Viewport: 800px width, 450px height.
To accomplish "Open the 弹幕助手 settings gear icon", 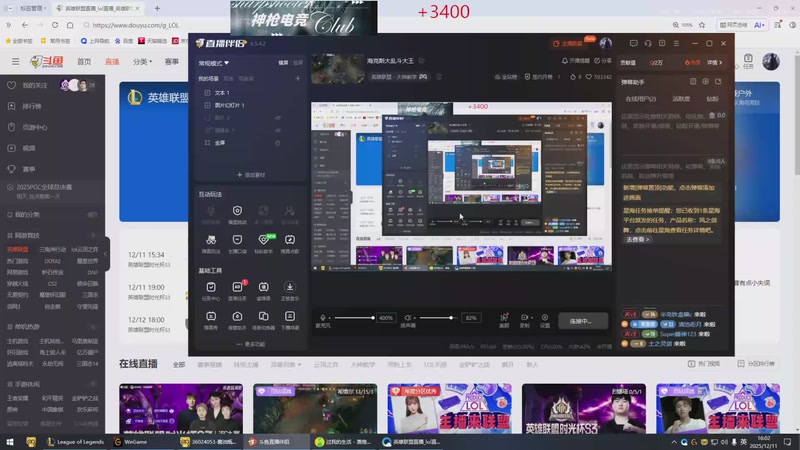I will (705, 82).
